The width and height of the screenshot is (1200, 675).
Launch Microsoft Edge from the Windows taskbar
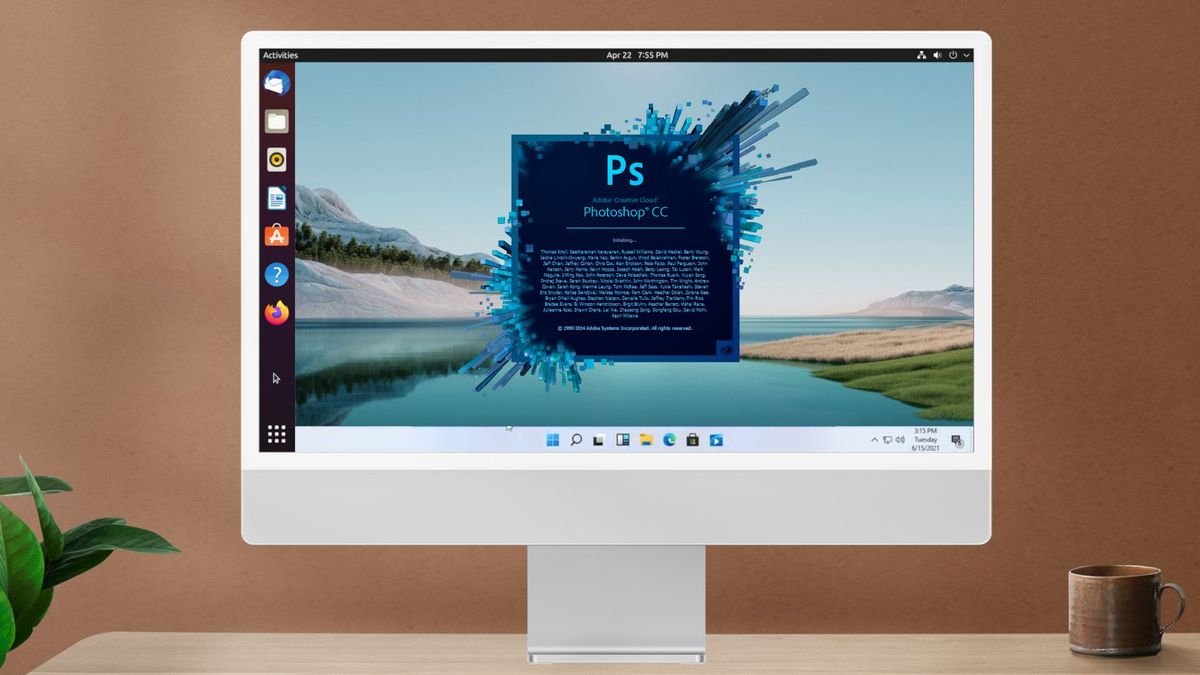(669, 437)
